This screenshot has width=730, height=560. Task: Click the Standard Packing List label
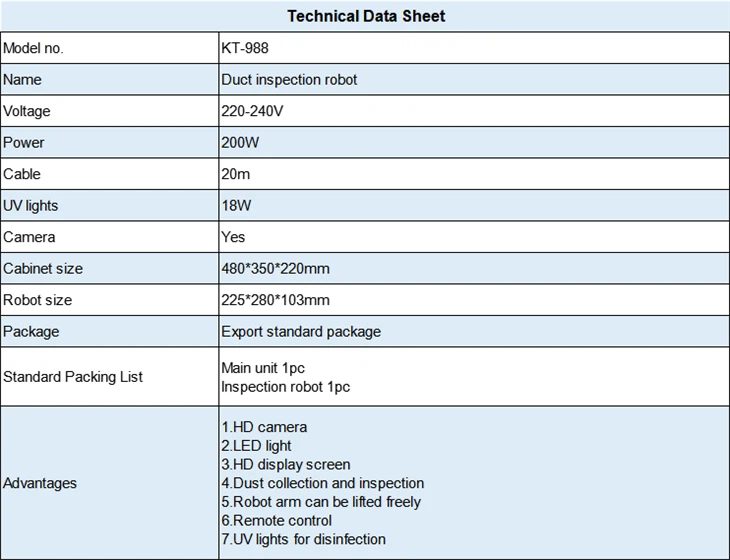(x=73, y=377)
